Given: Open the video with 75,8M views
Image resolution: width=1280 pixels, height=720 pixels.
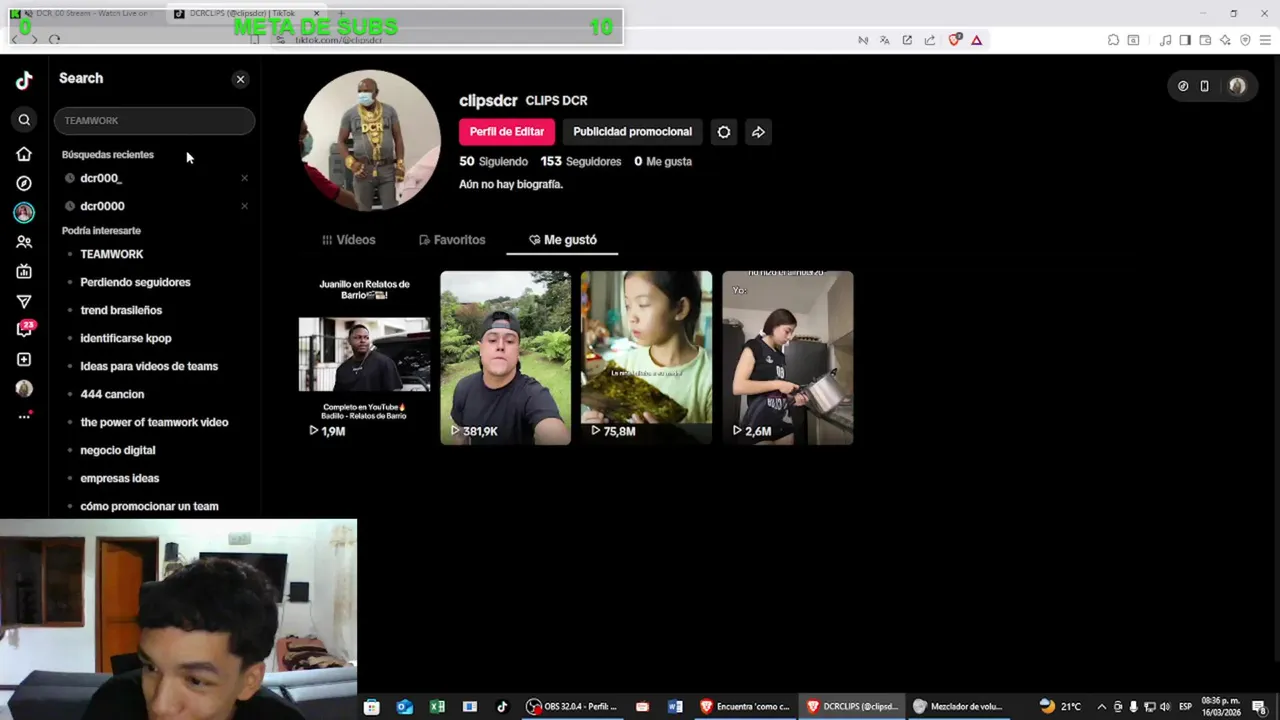Looking at the screenshot, I should (x=646, y=358).
